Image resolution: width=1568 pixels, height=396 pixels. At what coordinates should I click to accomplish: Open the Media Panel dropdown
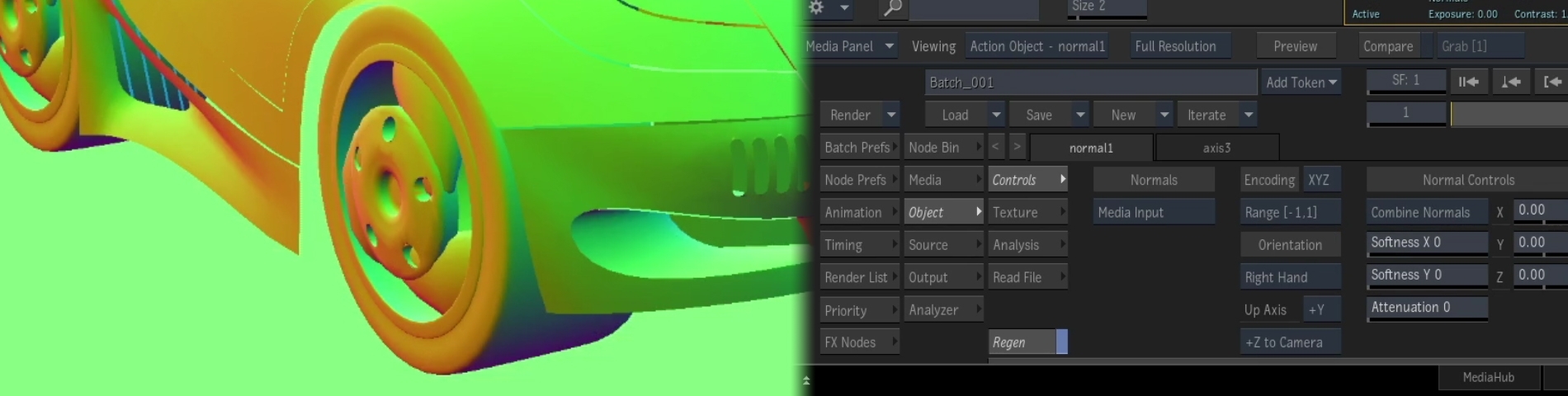(x=850, y=46)
